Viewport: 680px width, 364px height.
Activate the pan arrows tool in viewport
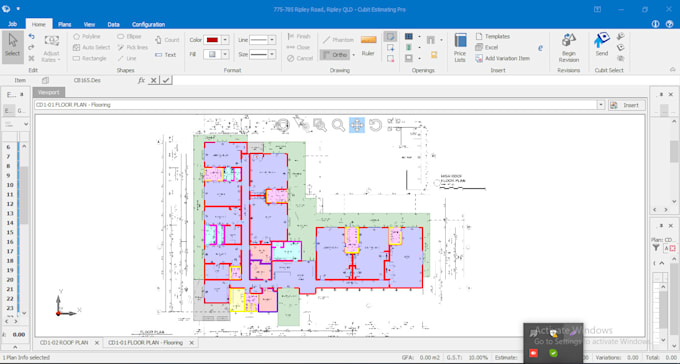[357, 125]
